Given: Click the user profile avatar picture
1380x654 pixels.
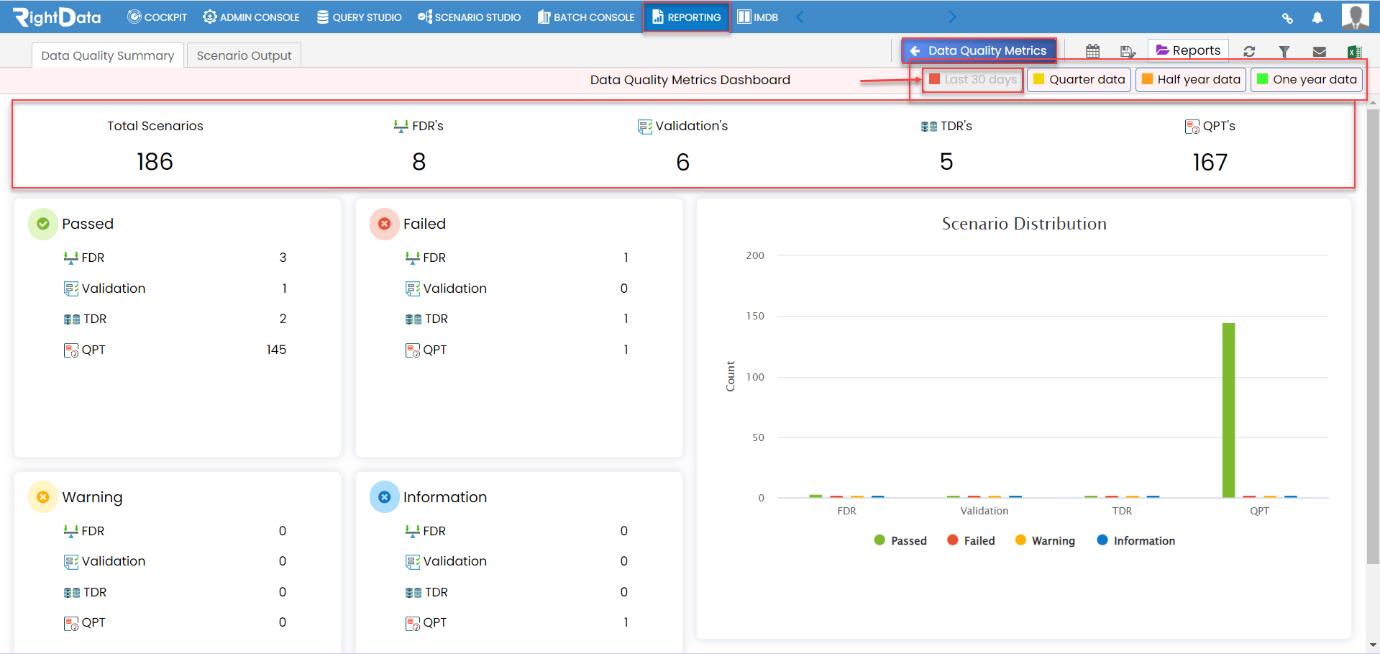Looking at the screenshot, I should pos(1356,16).
